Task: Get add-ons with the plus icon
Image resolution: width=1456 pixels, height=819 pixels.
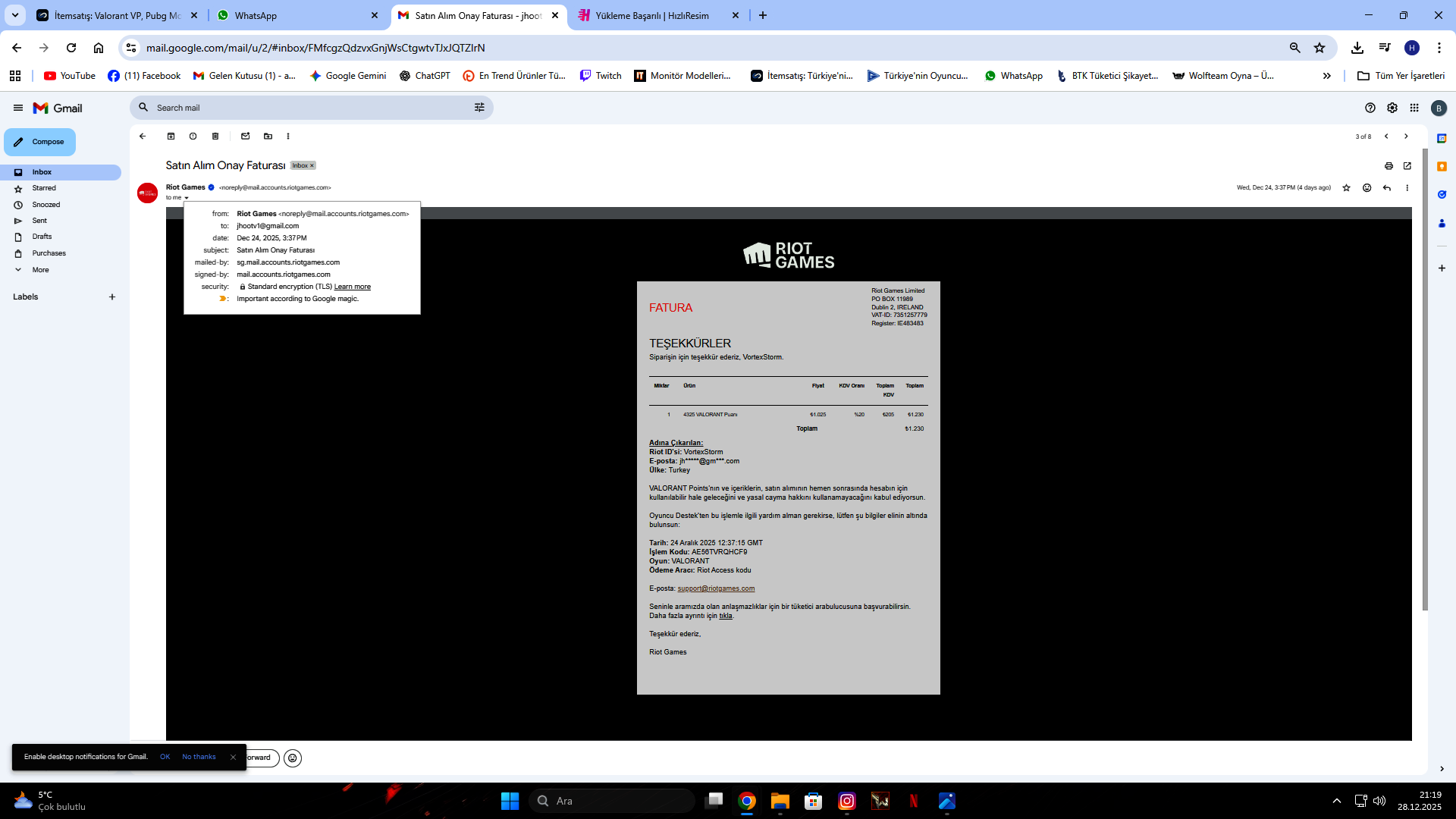Action: tap(1442, 268)
